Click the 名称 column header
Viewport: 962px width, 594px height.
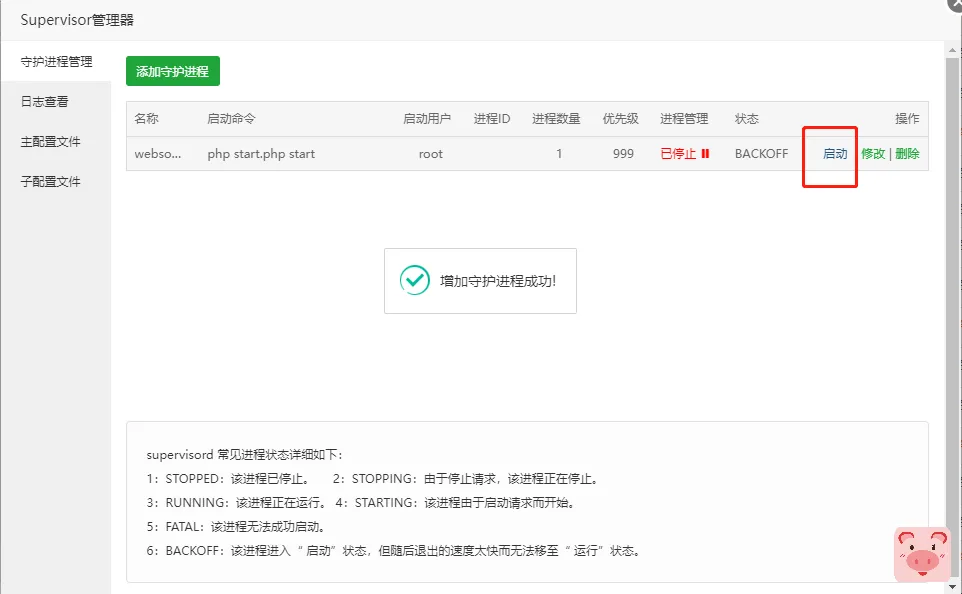pos(147,118)
